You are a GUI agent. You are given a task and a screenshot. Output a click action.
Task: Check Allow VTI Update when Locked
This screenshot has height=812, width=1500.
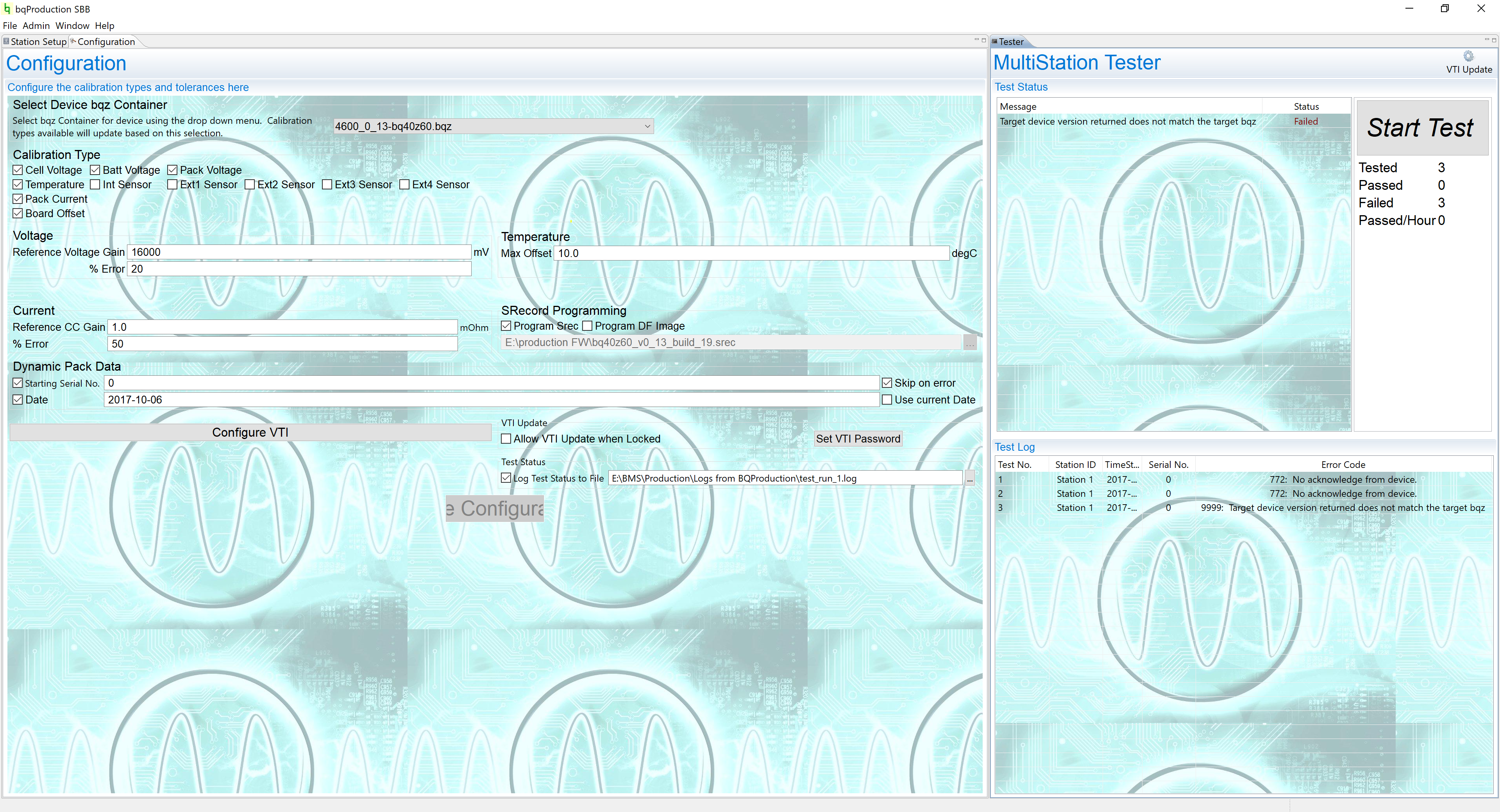[507, 439]
